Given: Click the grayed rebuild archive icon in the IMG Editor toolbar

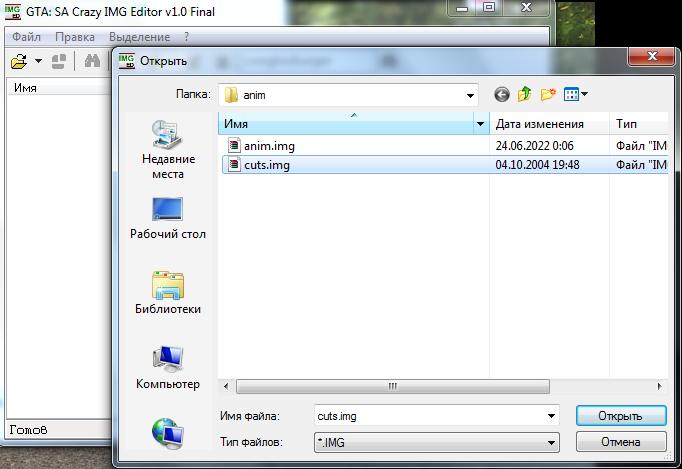Looking at the screenshot, I should pos(59,61).
